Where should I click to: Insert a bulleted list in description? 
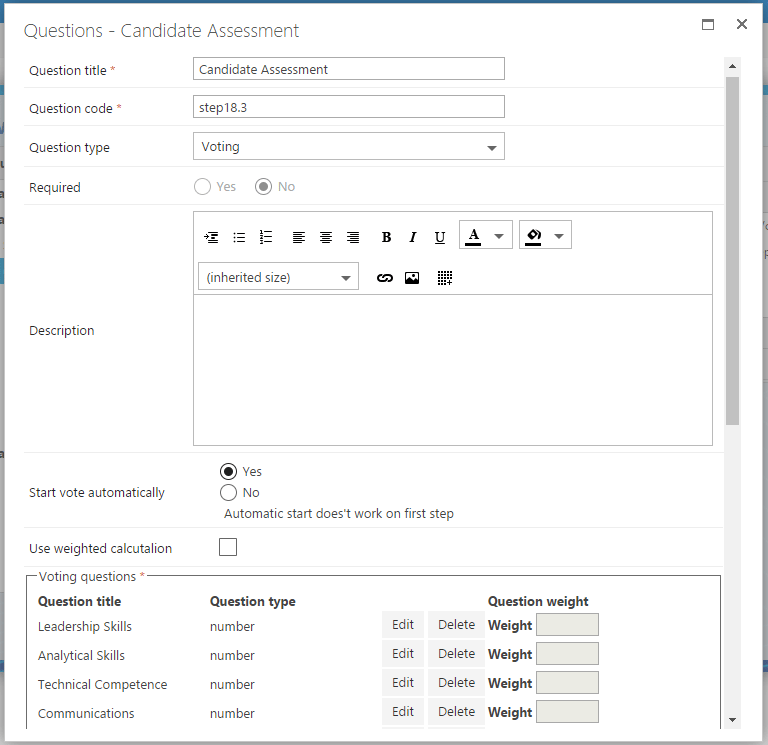(x=239, y=238)
